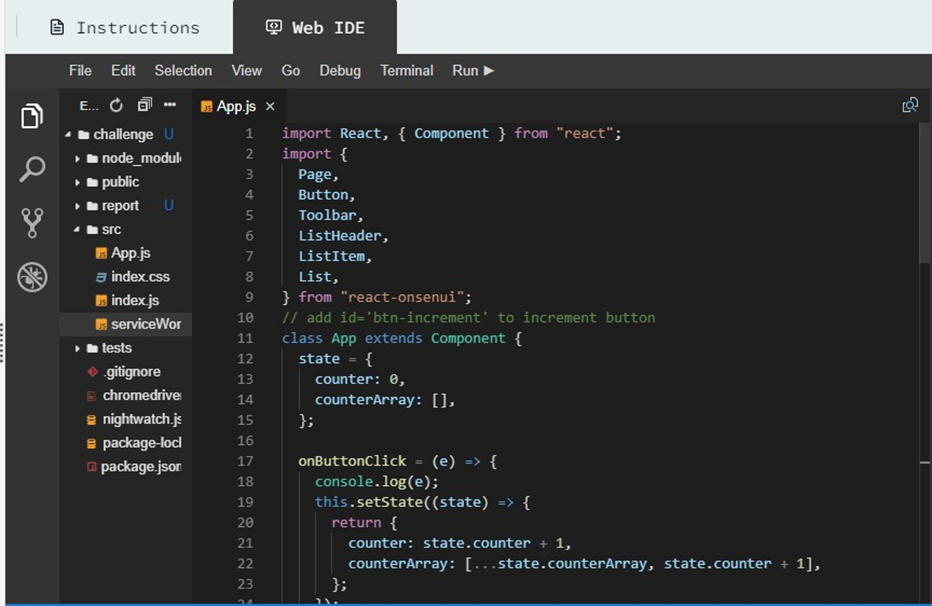This screenshot has width=932, height=606.
Task: Click the icon beside nightwatch.js
Action: point(92,419)
